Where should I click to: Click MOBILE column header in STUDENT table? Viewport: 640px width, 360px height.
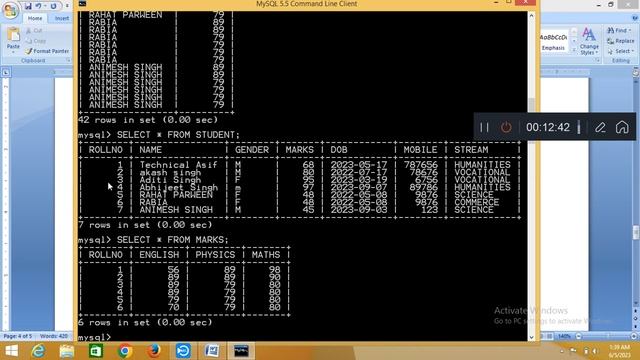click(420, 150)
